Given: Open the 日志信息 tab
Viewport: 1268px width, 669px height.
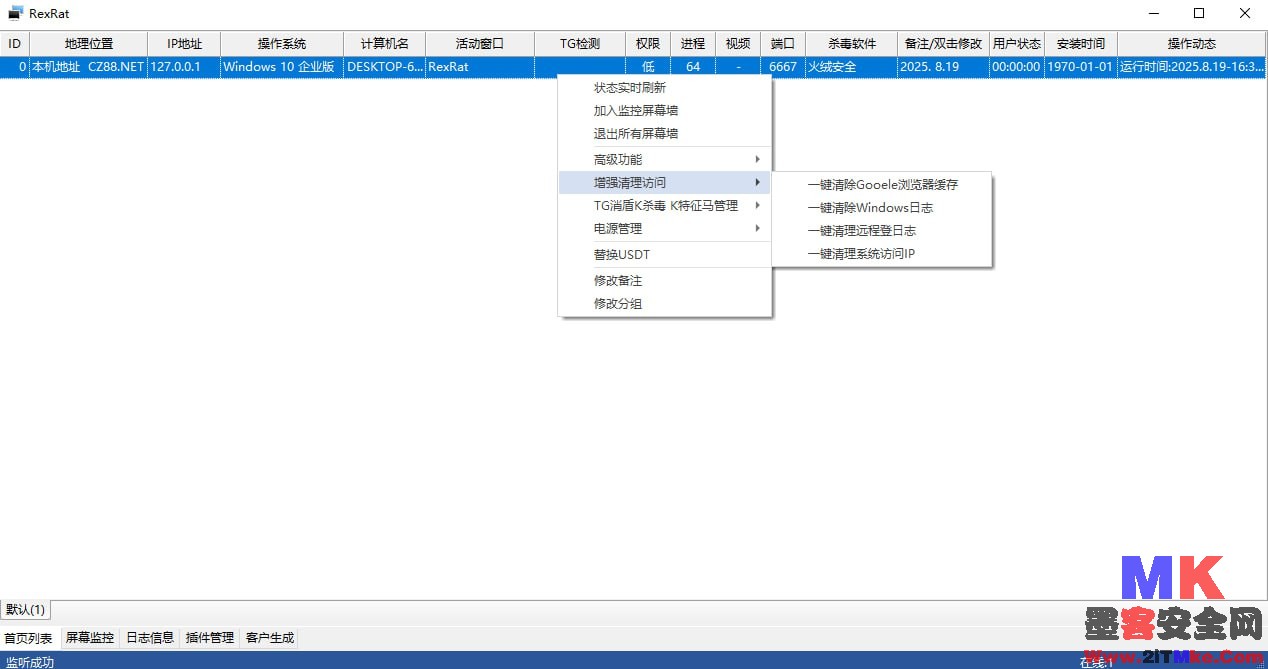Looking at the screenshot, I should [x=150, y=638].
